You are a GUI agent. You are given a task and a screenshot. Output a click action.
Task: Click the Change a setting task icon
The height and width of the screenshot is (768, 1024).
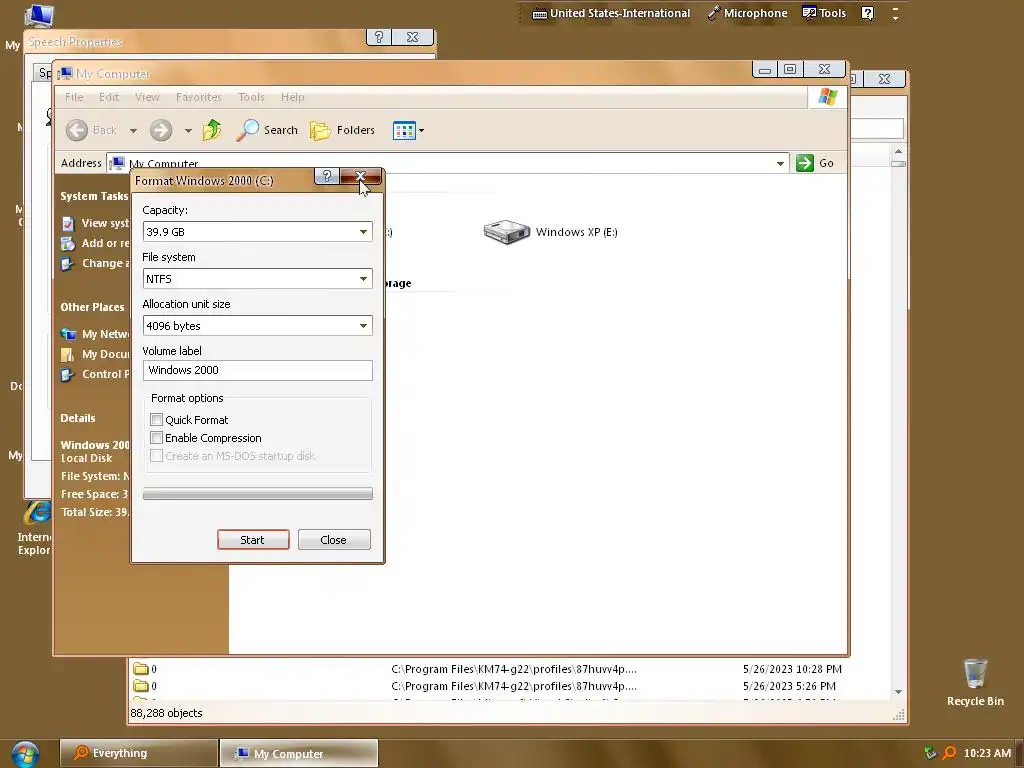pos(68,264)
